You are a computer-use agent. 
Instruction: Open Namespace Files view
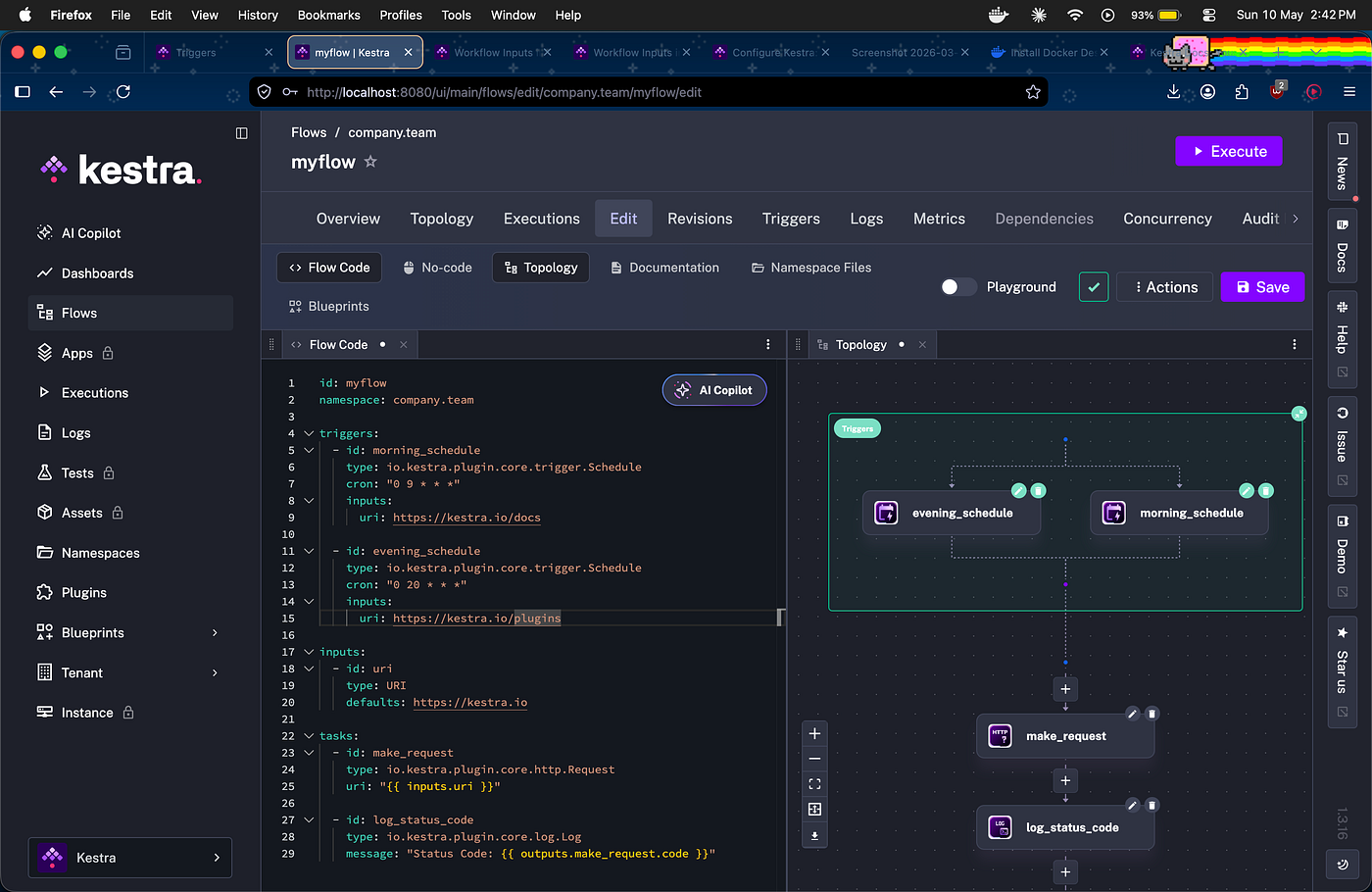click(x=811, y=268)
